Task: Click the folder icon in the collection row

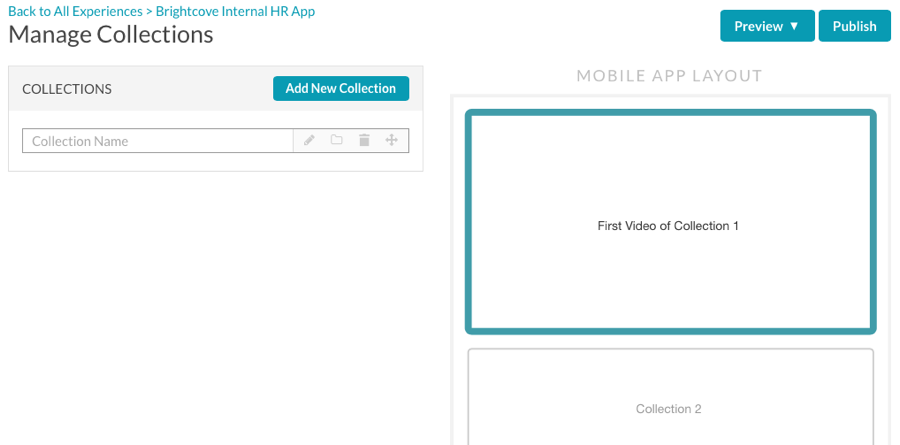Action: pyautogui.click(x=336, y=140)
